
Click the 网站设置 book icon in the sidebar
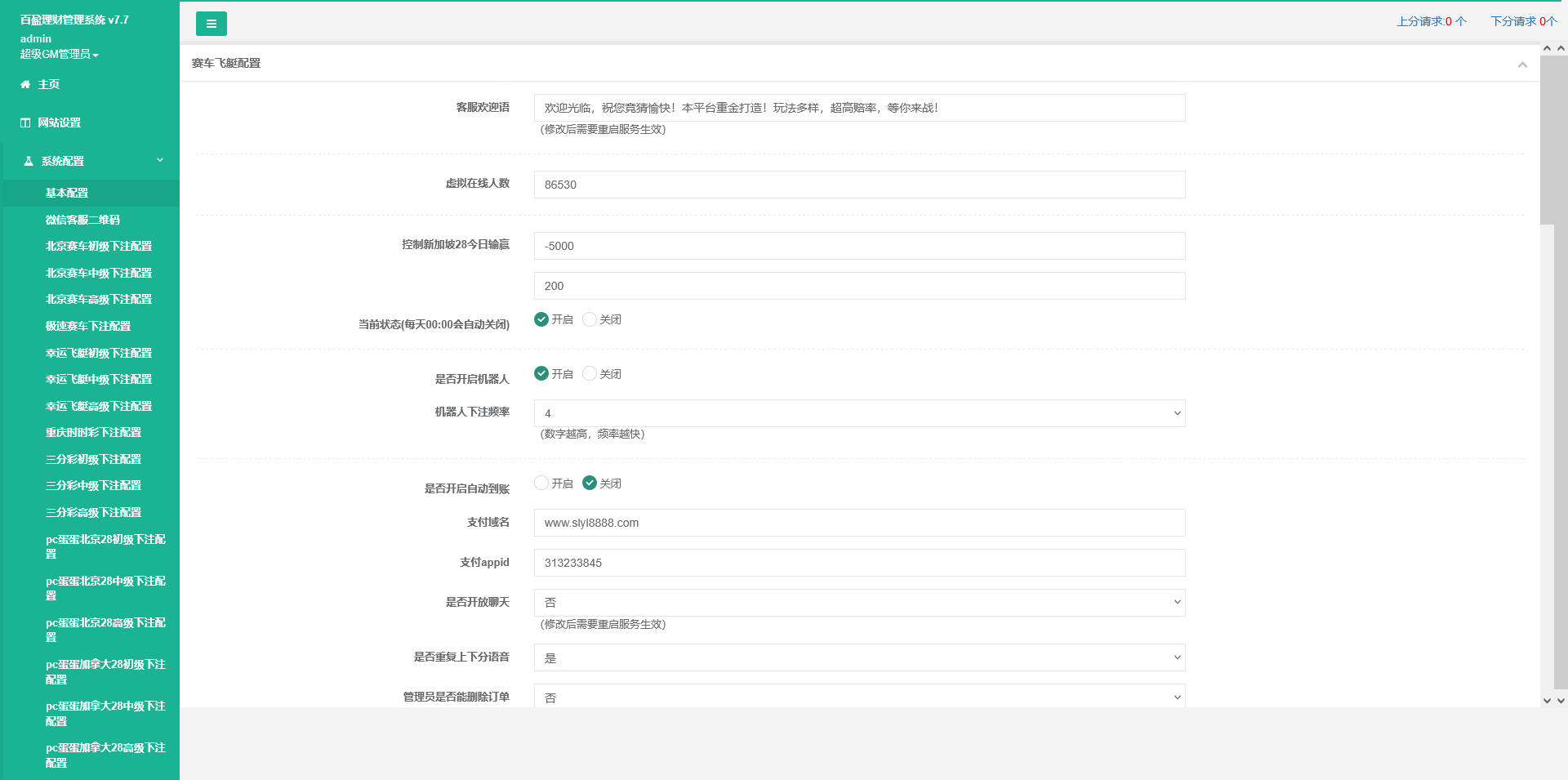[x=25, y=123]
